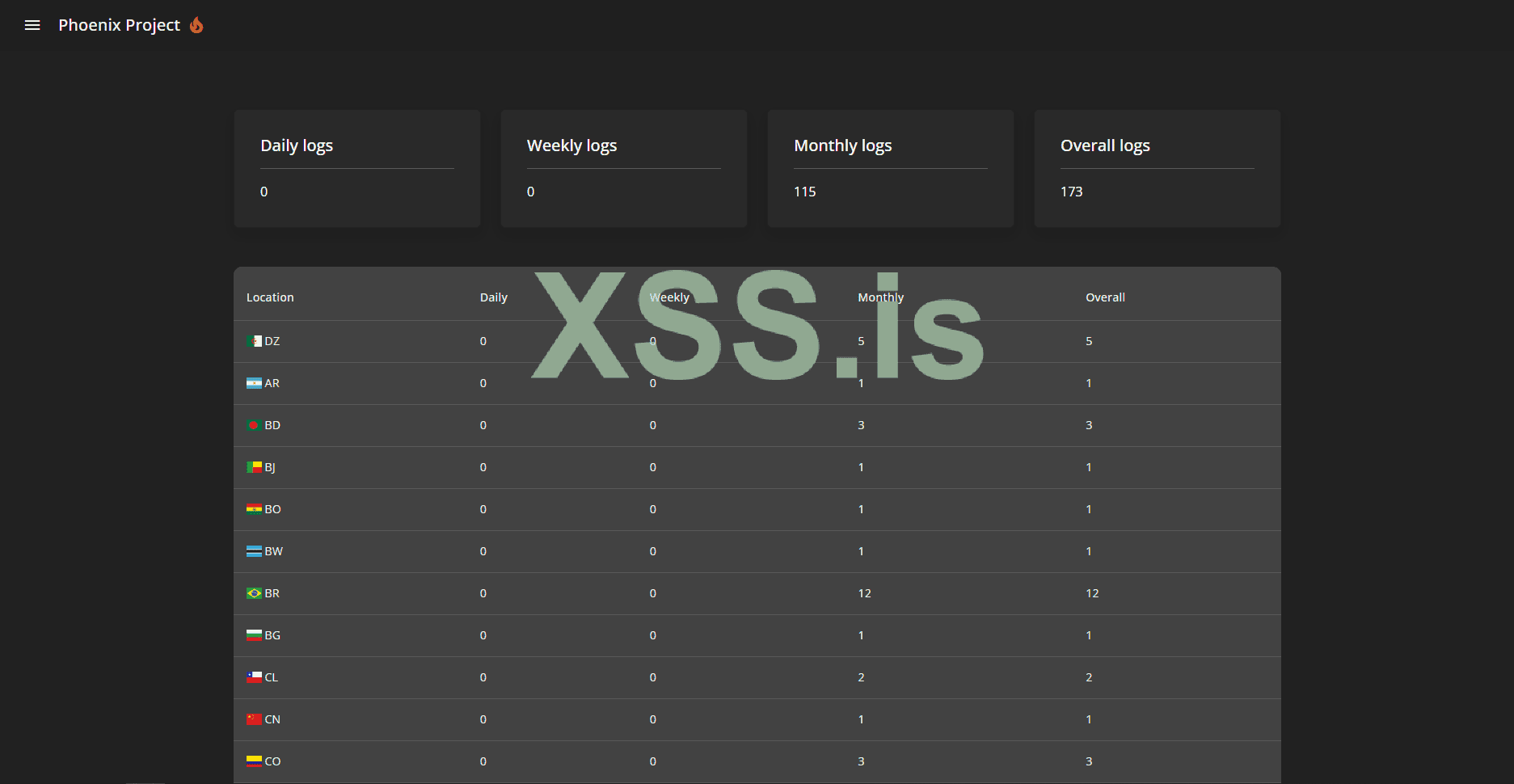Click the Monthly value 1 for BJ
Viewport: 1514px width, 784px height.
(861, 467)
